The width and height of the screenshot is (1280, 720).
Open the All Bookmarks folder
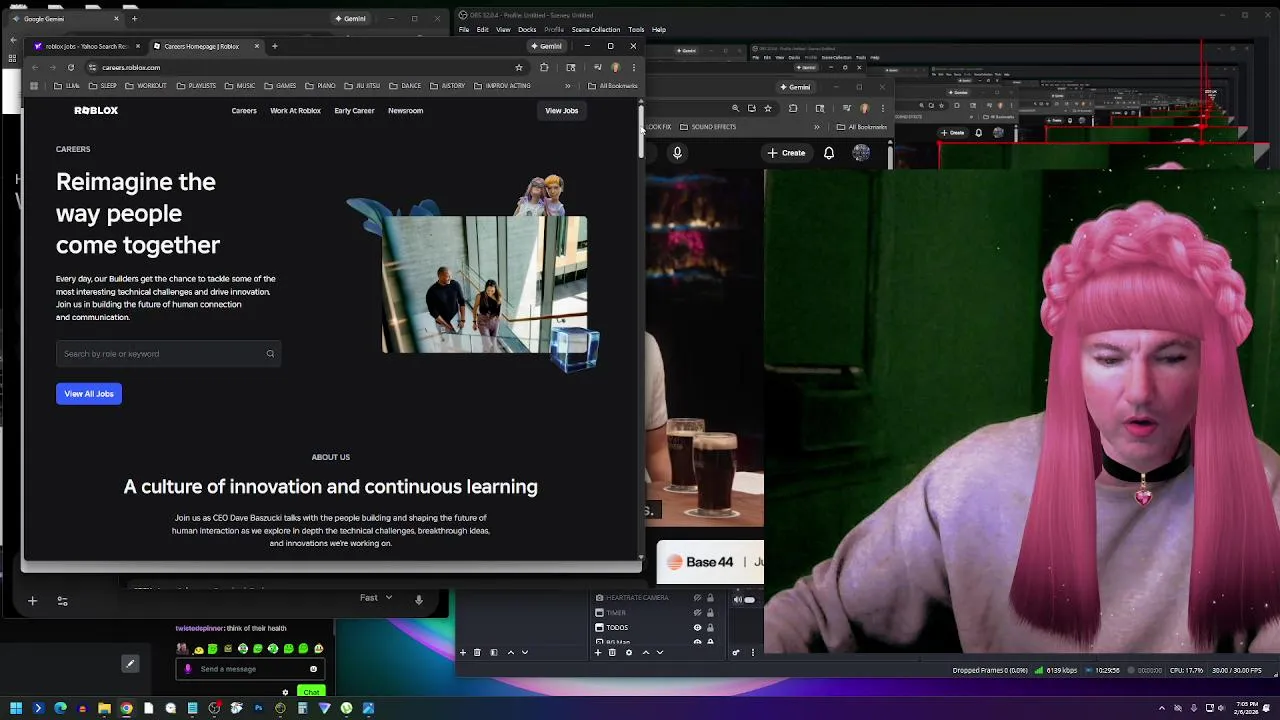[x=613, y=86]
